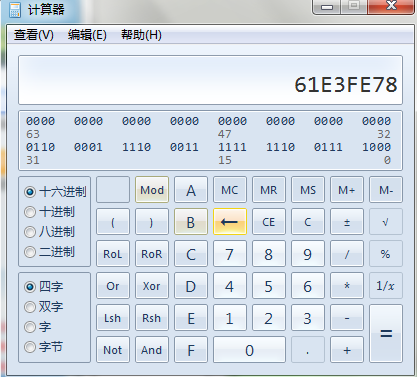The image size is (417, 377).
Task: Click the number 5 button
Action: point(269,286)
